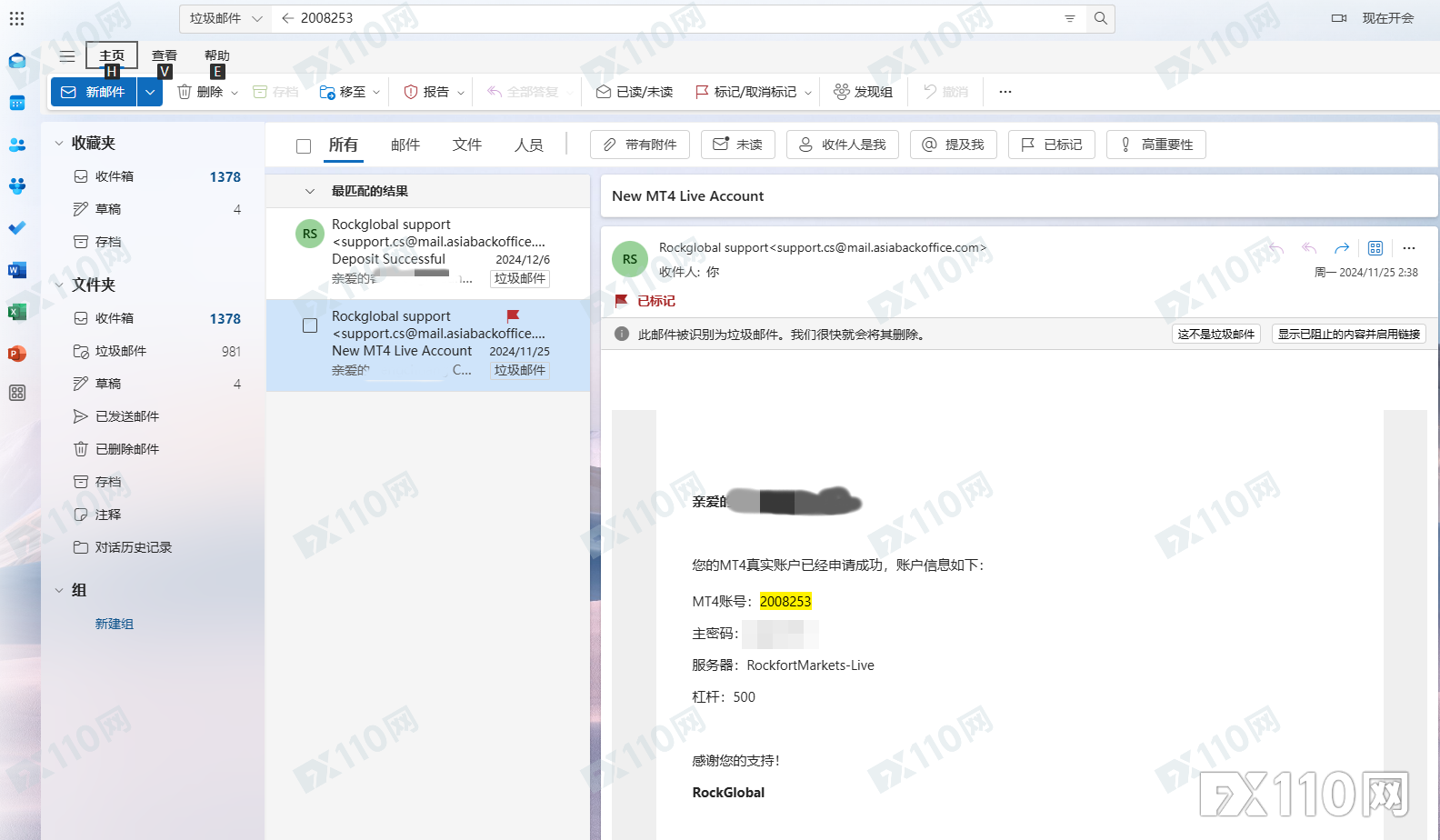Toggle the Flagged filter chip

tap(1052, 145)
